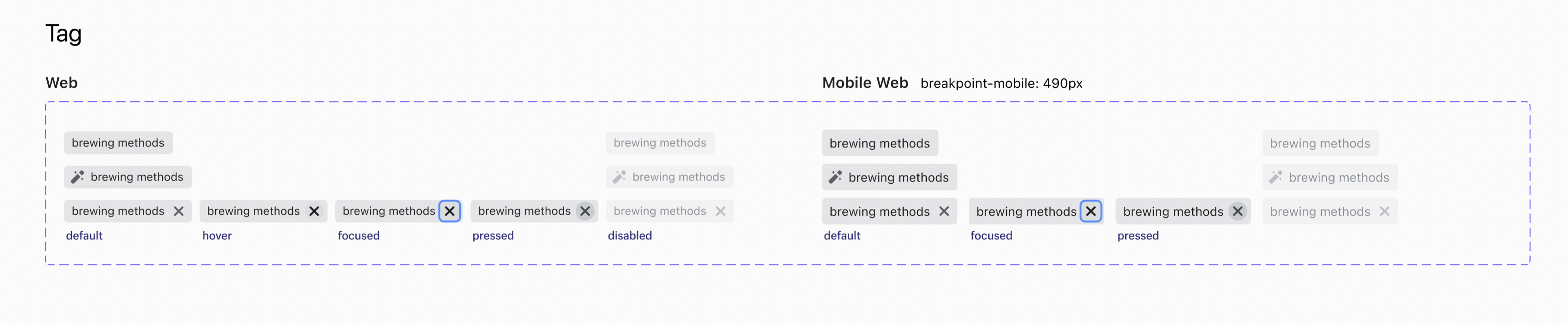This screenshot has height=324, width=1568.
Task: Click the X icon on the hover state tag
Action: (x=315, y=211)
